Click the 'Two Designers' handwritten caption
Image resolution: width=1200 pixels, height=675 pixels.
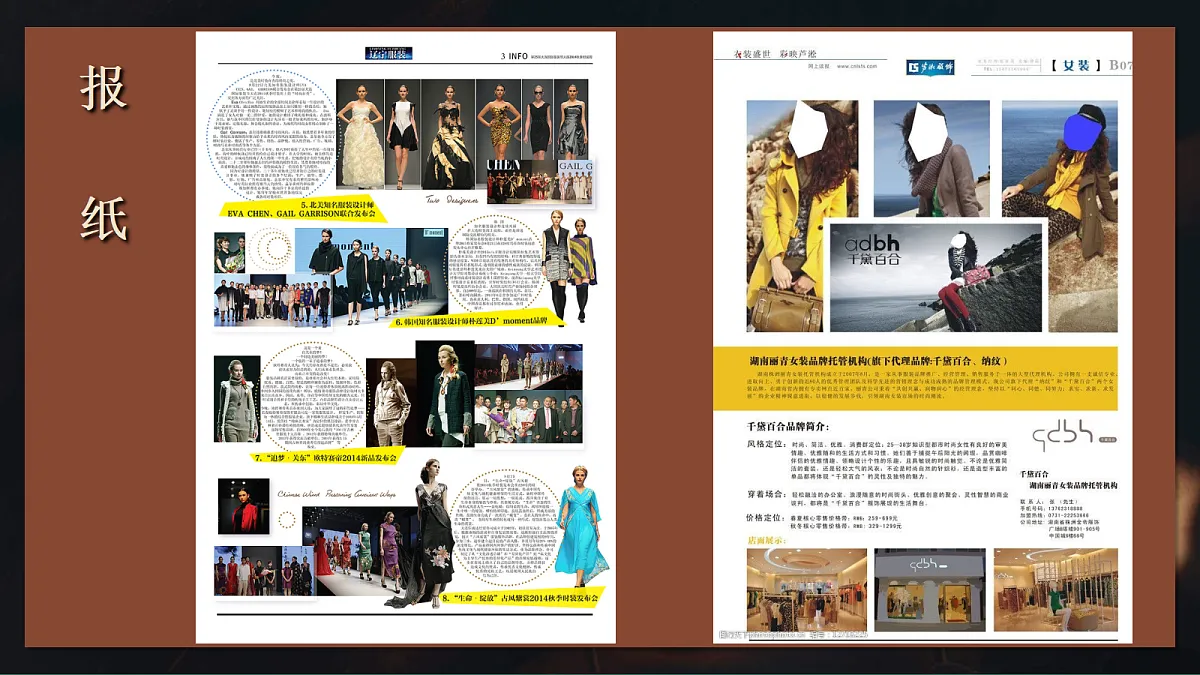click(451, 199)
